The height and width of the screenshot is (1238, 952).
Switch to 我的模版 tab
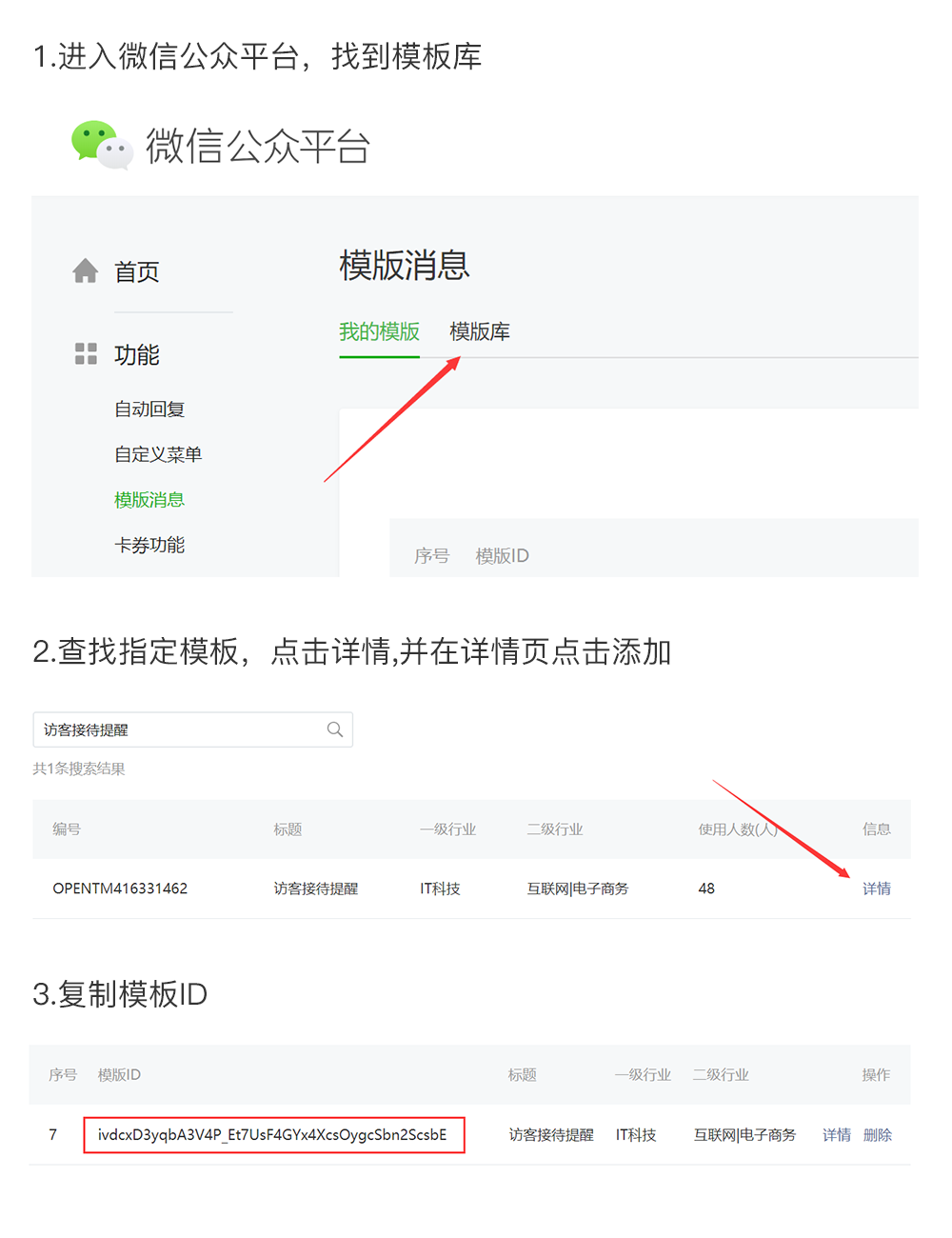[x=380, y=331]
